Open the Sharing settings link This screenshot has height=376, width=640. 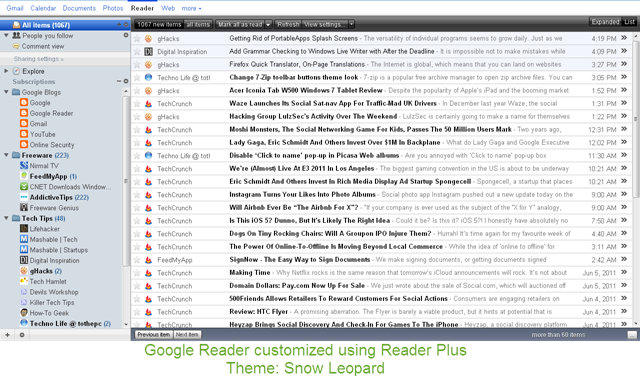pyautogui.click(x=38, y=59)
